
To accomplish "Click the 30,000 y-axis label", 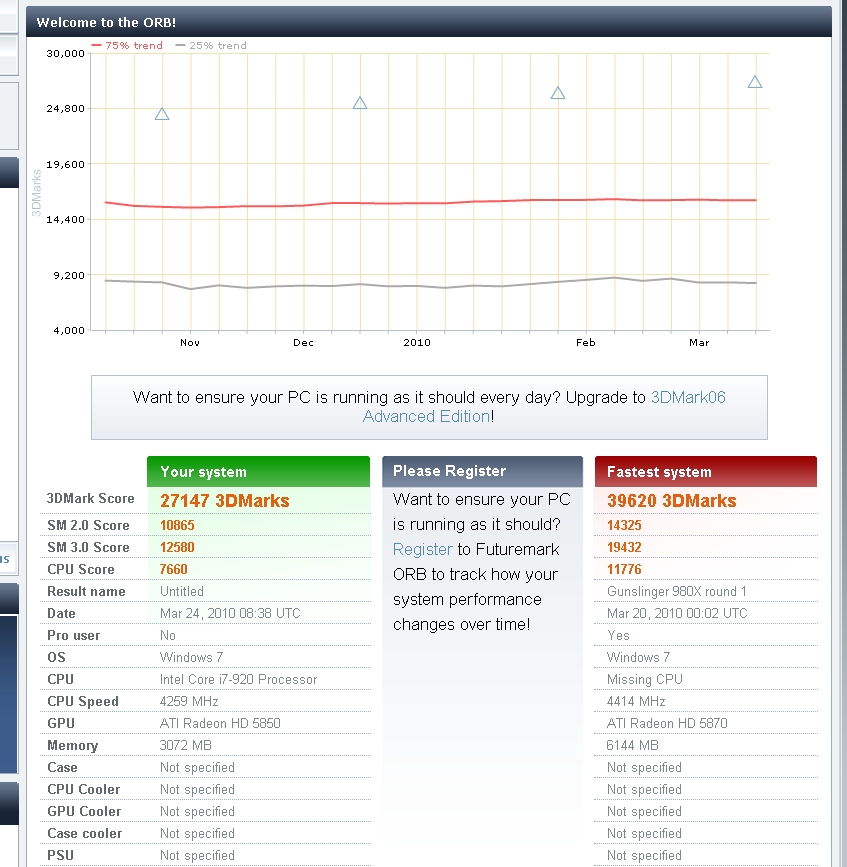I will tap(65, 54).
